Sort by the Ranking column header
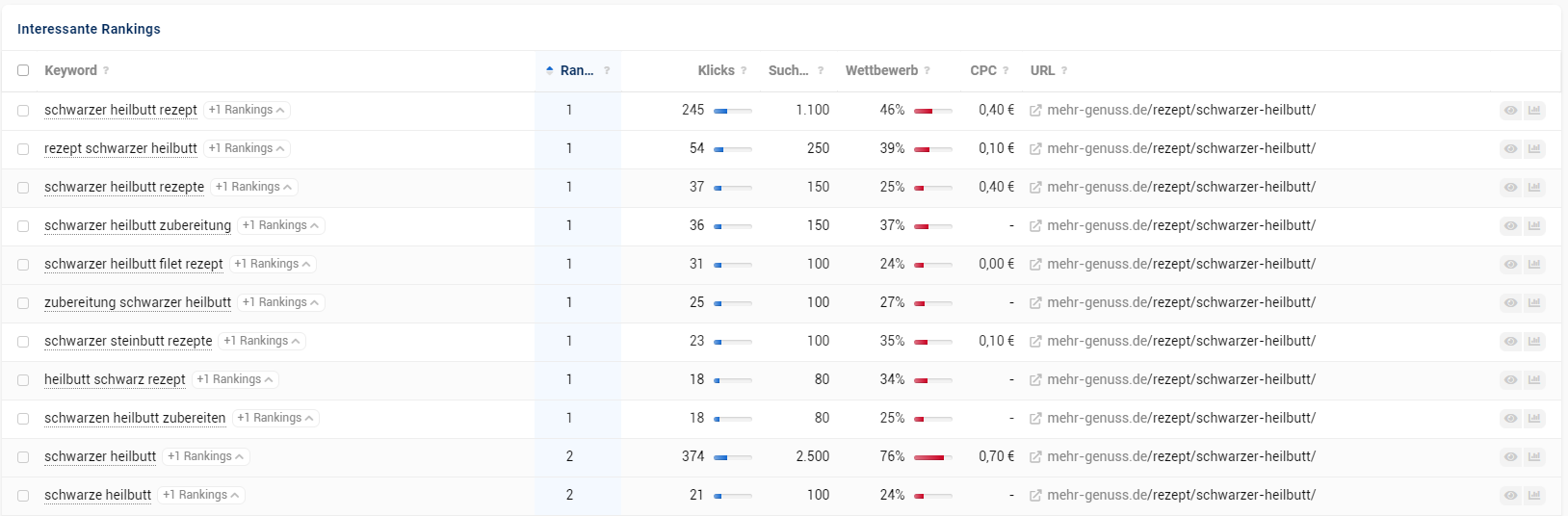Screen dimensions: 1568x516 pos(576,70)
